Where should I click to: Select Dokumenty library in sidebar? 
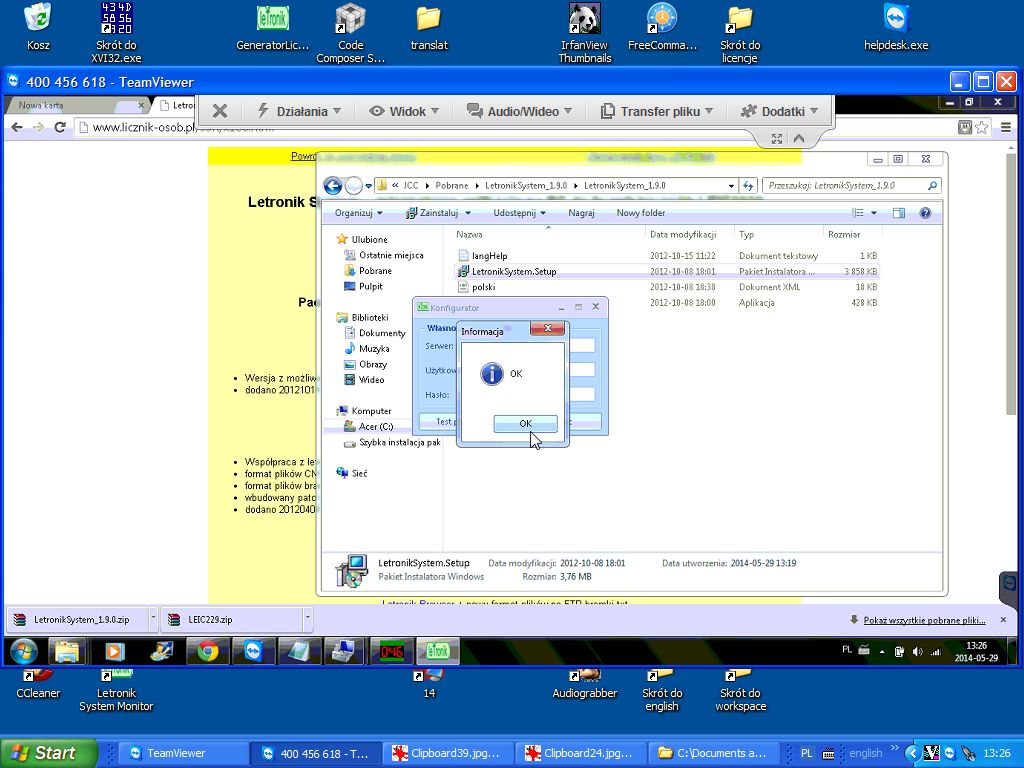(381, 333)
